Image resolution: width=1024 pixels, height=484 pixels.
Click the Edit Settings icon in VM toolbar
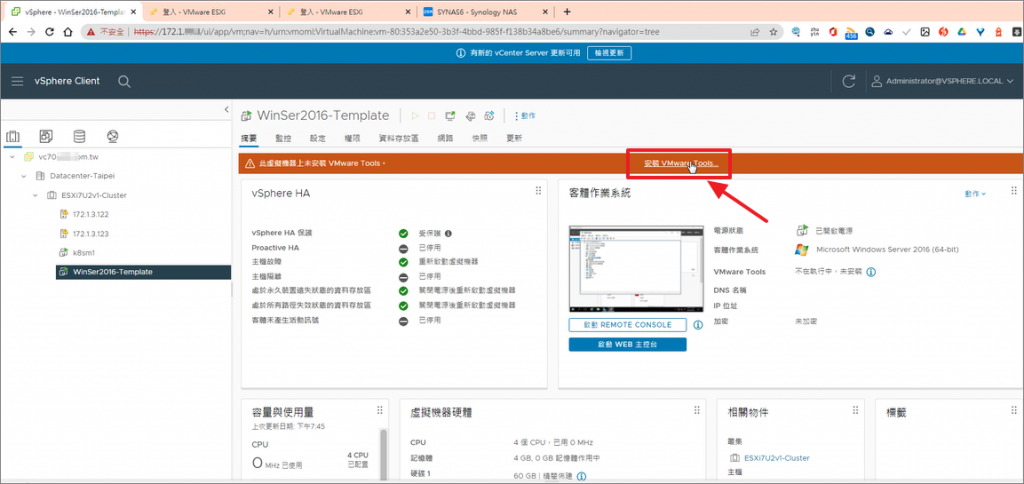[469, 116]
